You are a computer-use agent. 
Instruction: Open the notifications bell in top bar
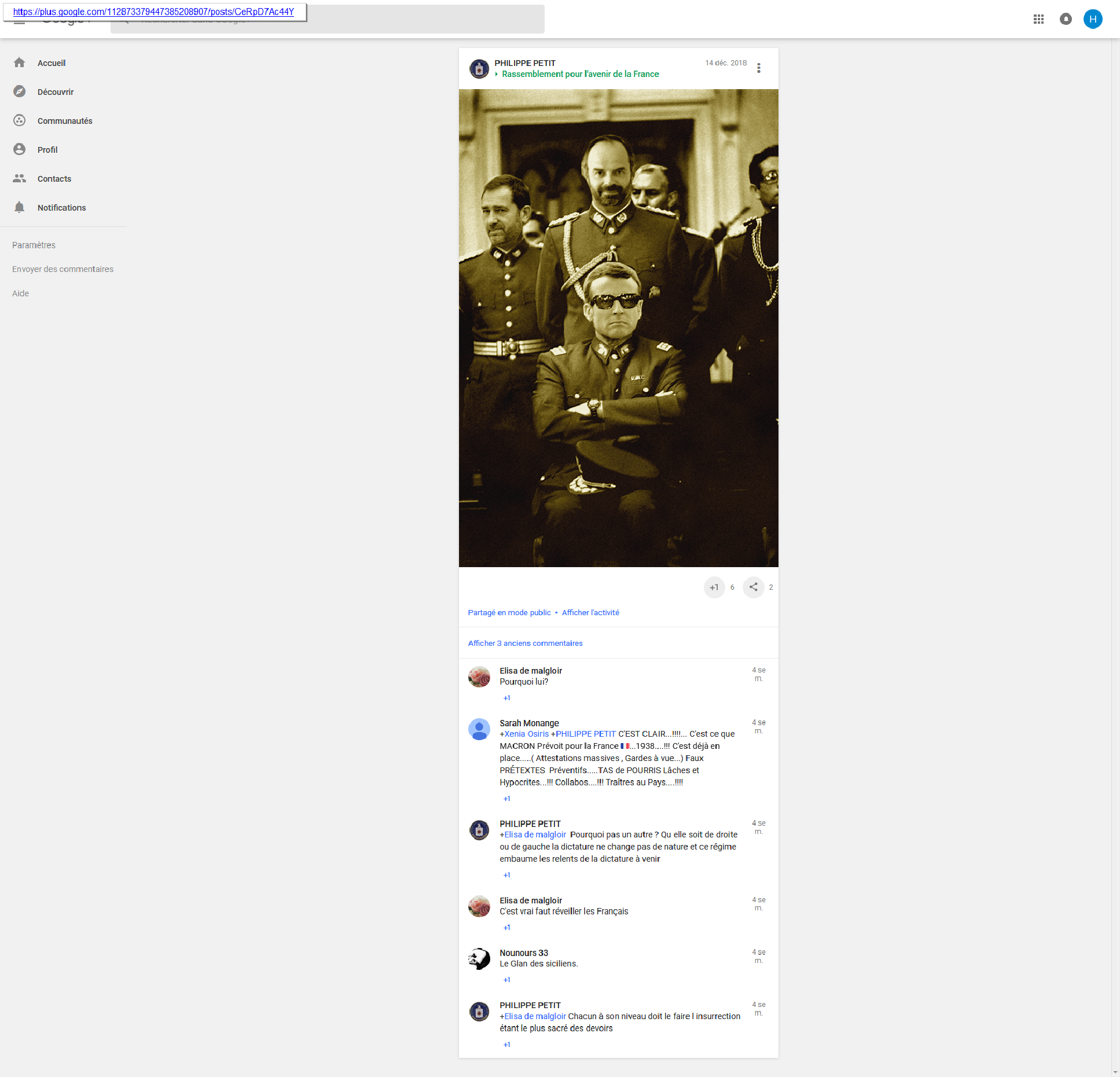pyautogui.click(x=1066, y=19)
